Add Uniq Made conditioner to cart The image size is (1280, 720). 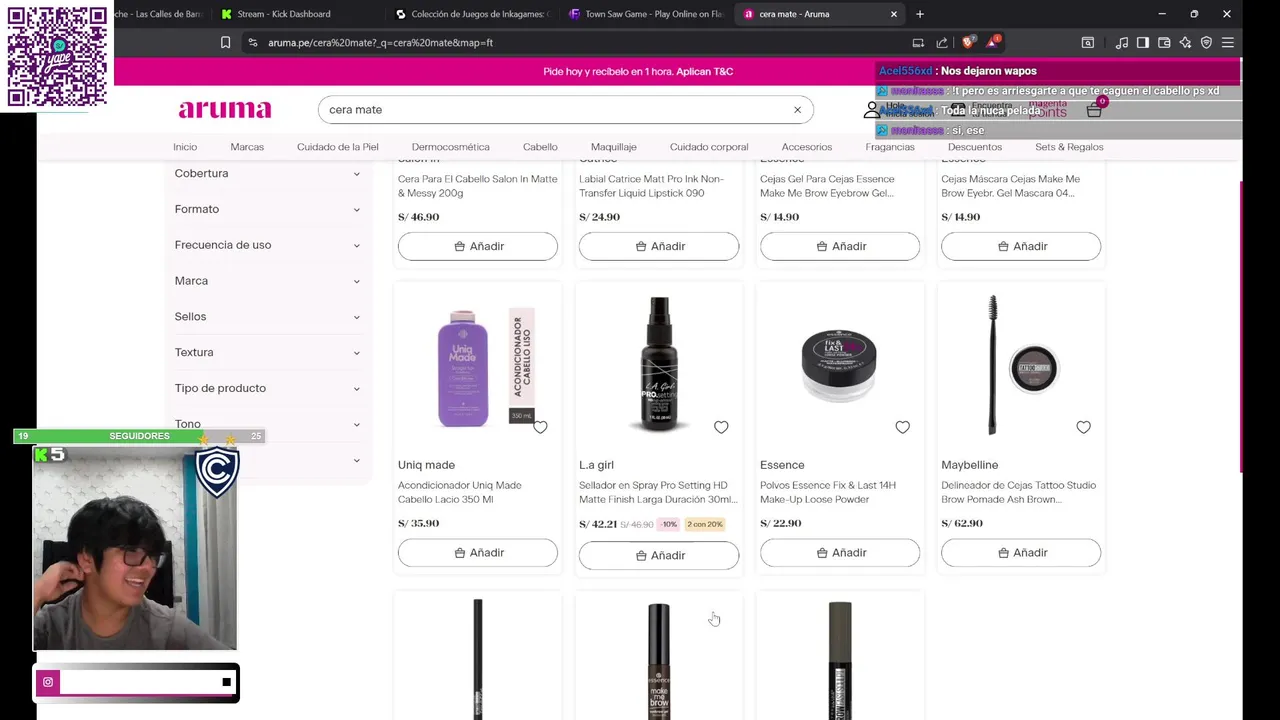(x=478, y=553)
